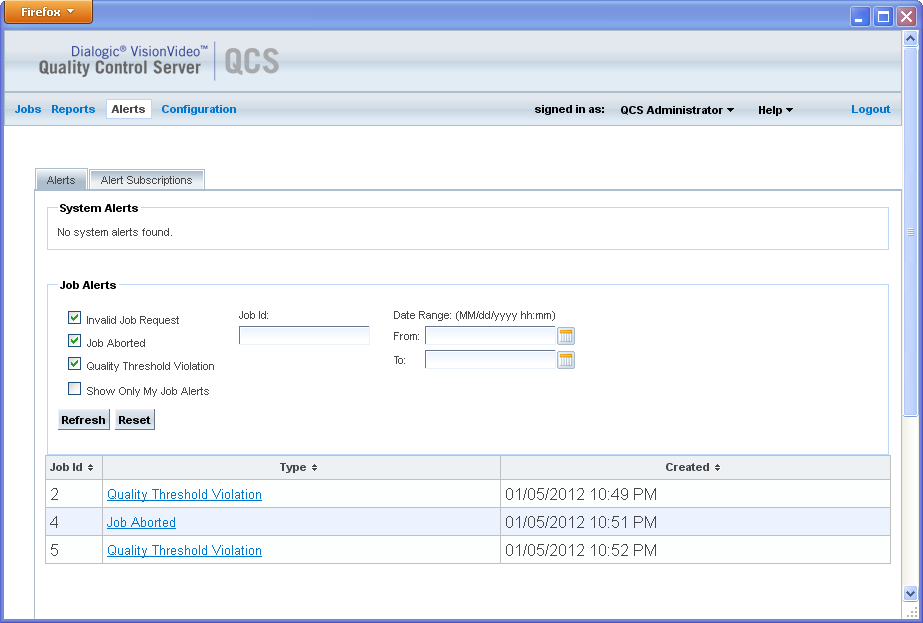
Task: Open the To date calendar picker
Action: pyautogui.click(x=566, y=360)
